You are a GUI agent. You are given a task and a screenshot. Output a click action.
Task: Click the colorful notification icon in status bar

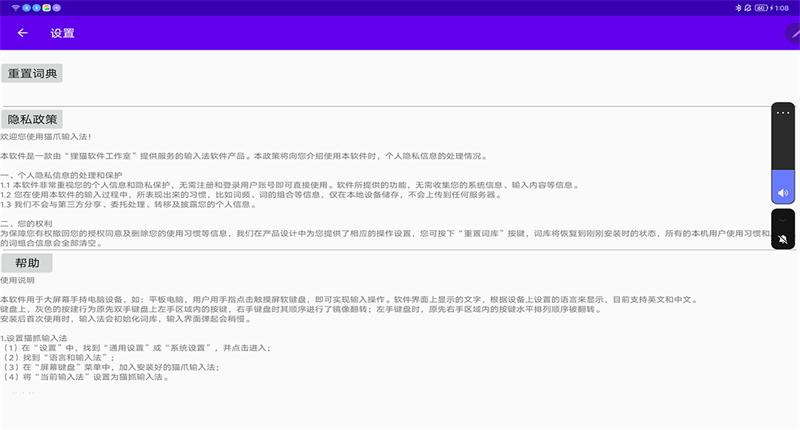point(46,6)
